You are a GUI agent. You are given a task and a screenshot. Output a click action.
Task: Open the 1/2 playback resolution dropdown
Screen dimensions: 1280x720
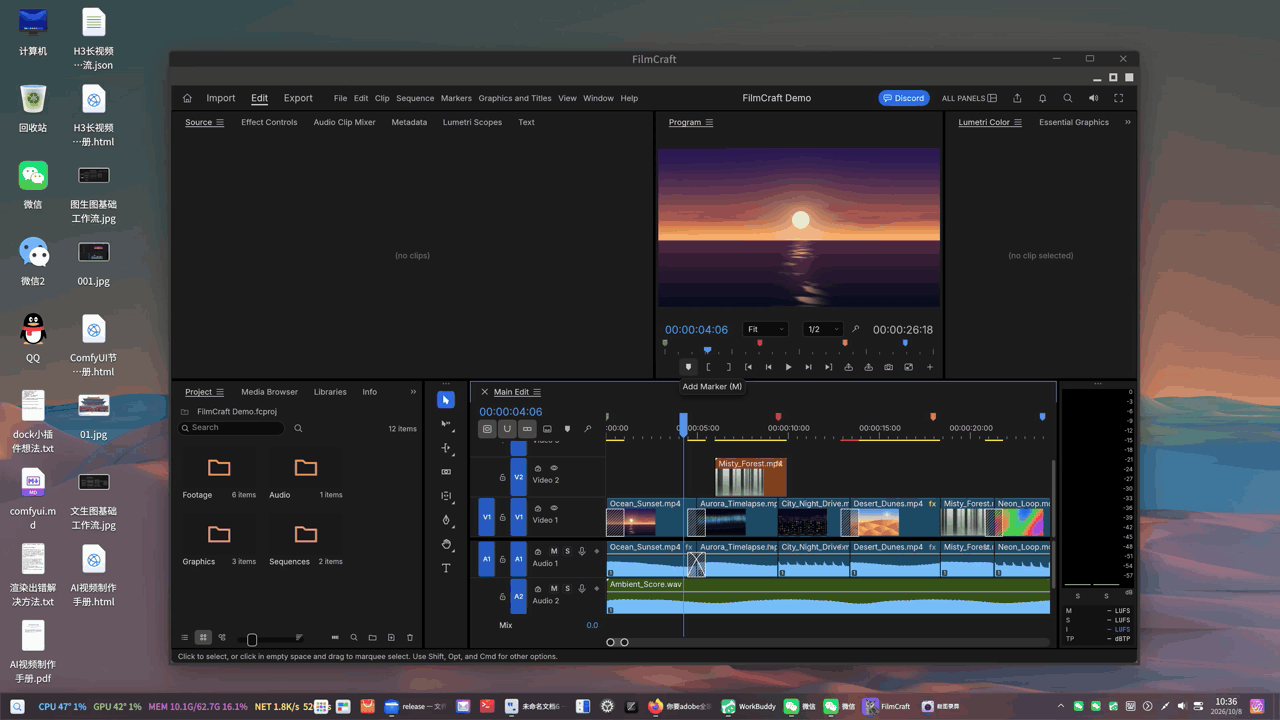tap(822, 329)
